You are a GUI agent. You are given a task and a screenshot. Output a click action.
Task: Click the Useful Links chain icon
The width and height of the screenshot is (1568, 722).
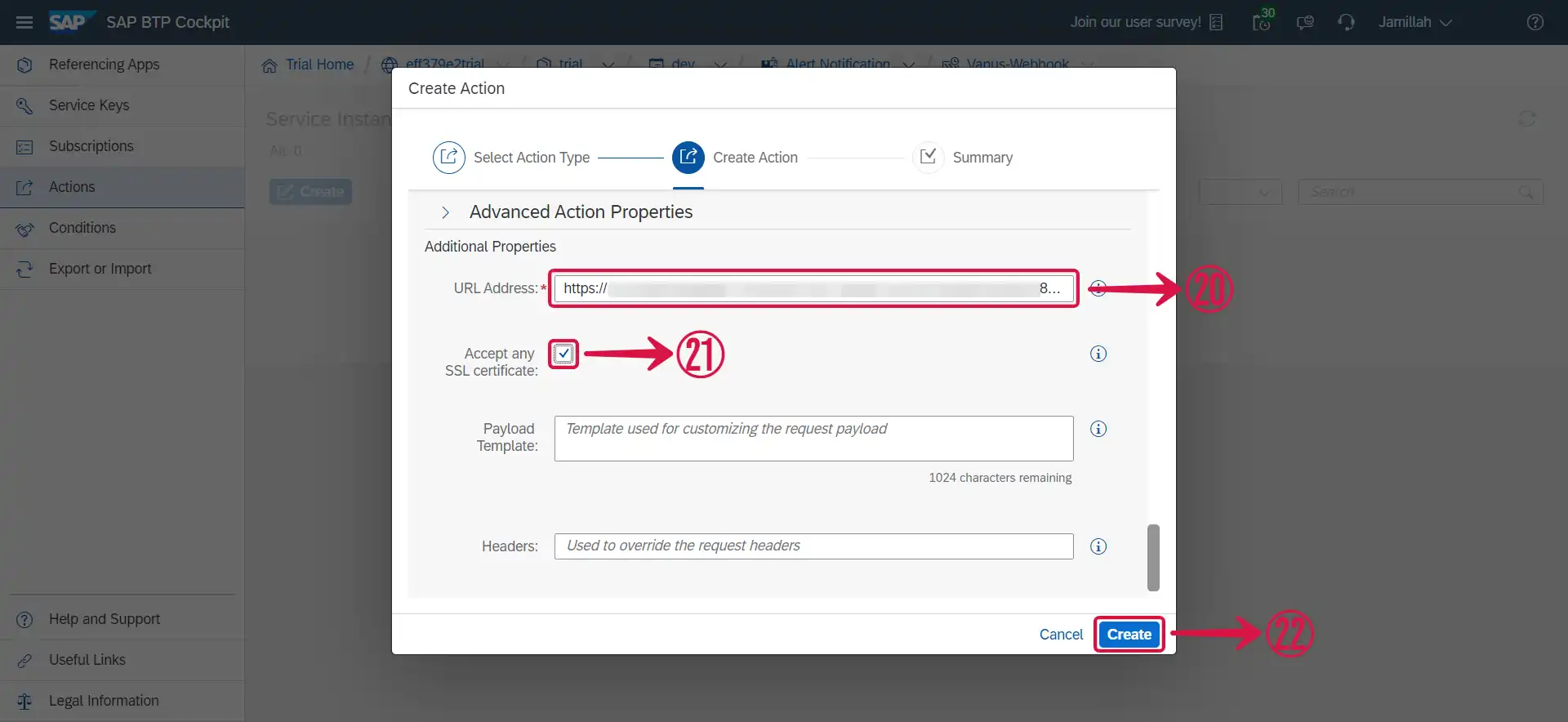[x=24, y=660]
